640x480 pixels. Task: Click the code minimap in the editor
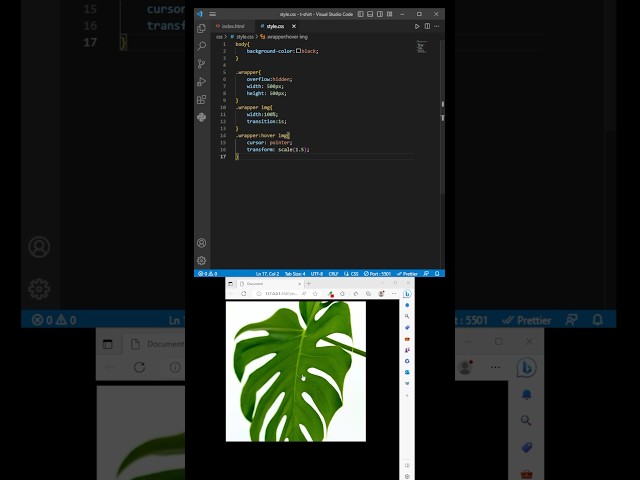click(x=422, y=47)
